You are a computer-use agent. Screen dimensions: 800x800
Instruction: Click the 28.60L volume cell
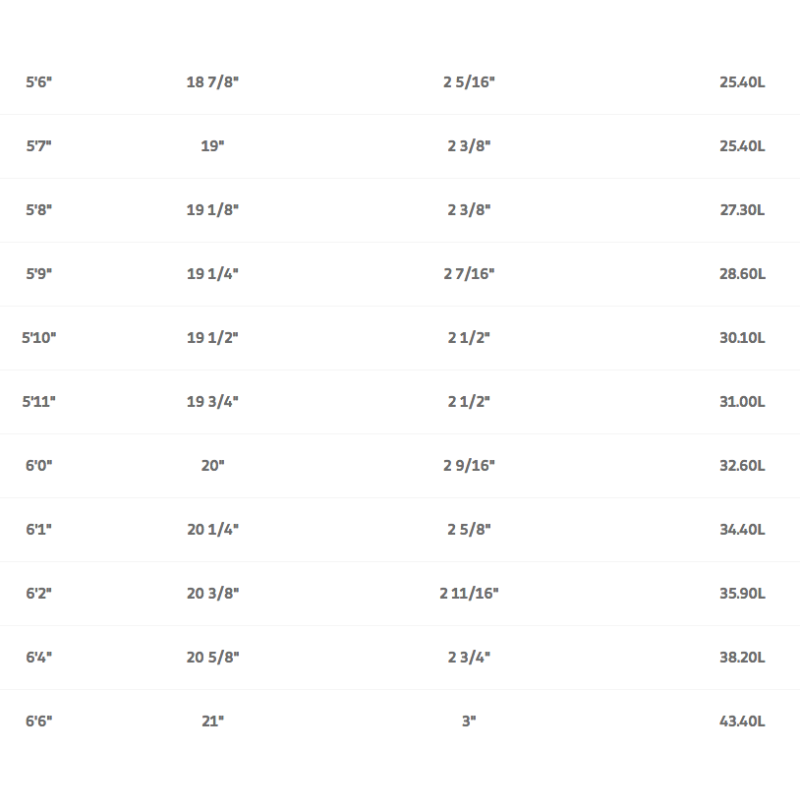pyautogui.click(x=742, y=274)
